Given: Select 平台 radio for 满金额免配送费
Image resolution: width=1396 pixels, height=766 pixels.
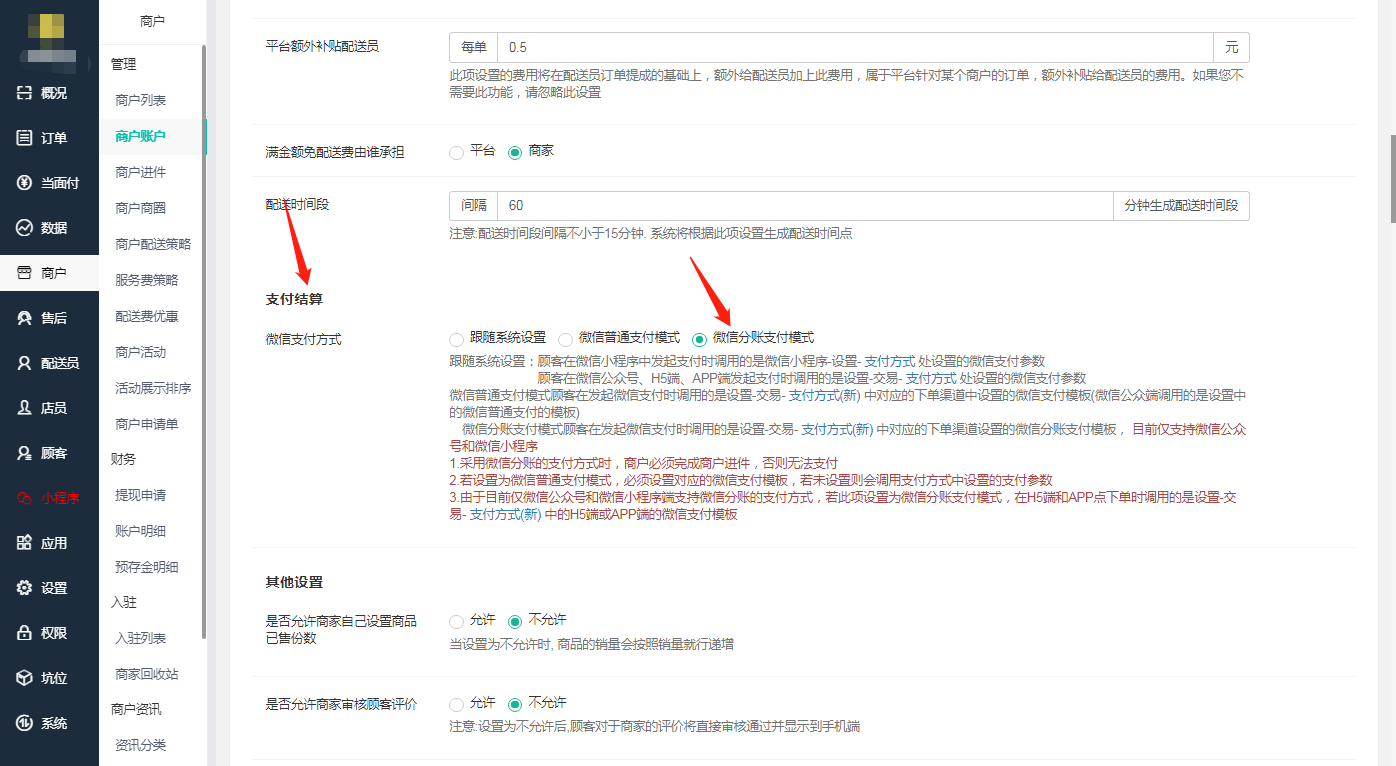Looking at the screenshot, I should click(x=457, y=152).
